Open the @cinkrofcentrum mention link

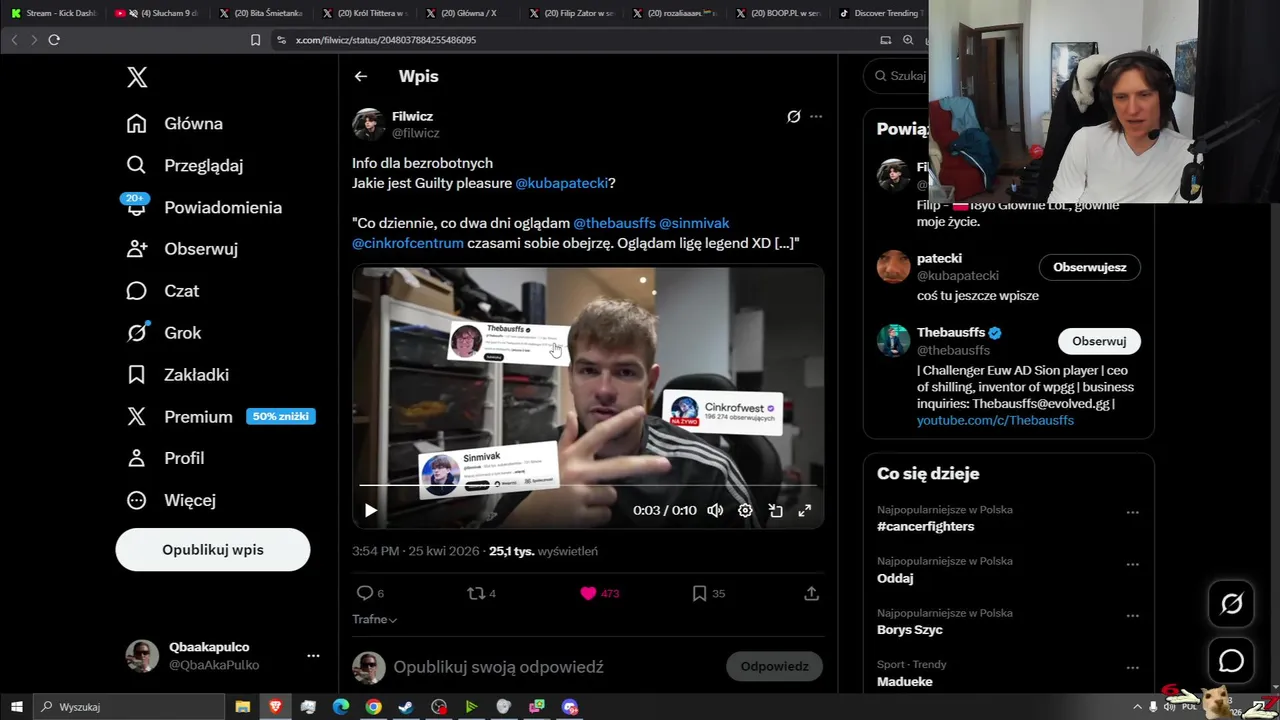(408, 243)
